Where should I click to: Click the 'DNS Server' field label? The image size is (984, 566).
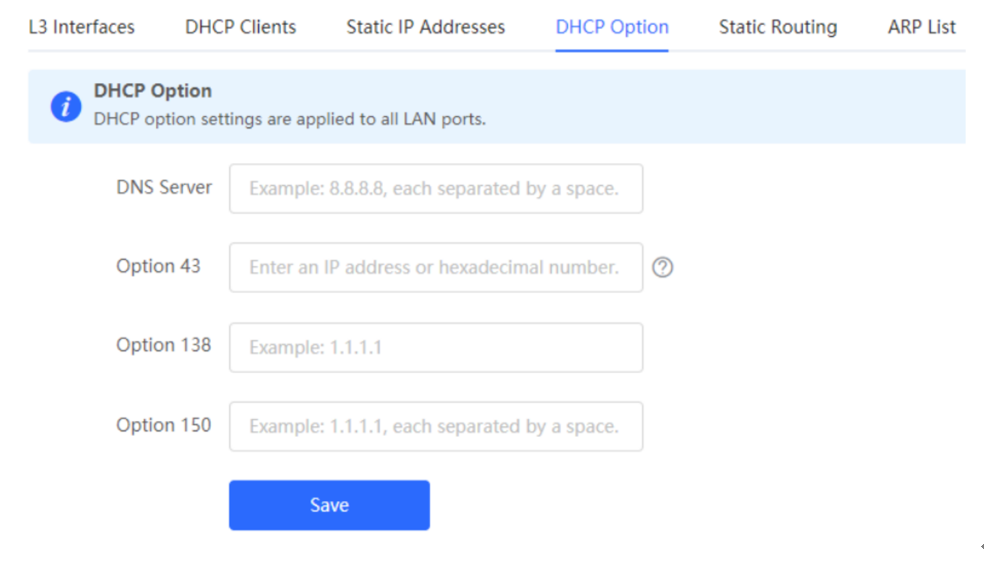pos(164,188)
